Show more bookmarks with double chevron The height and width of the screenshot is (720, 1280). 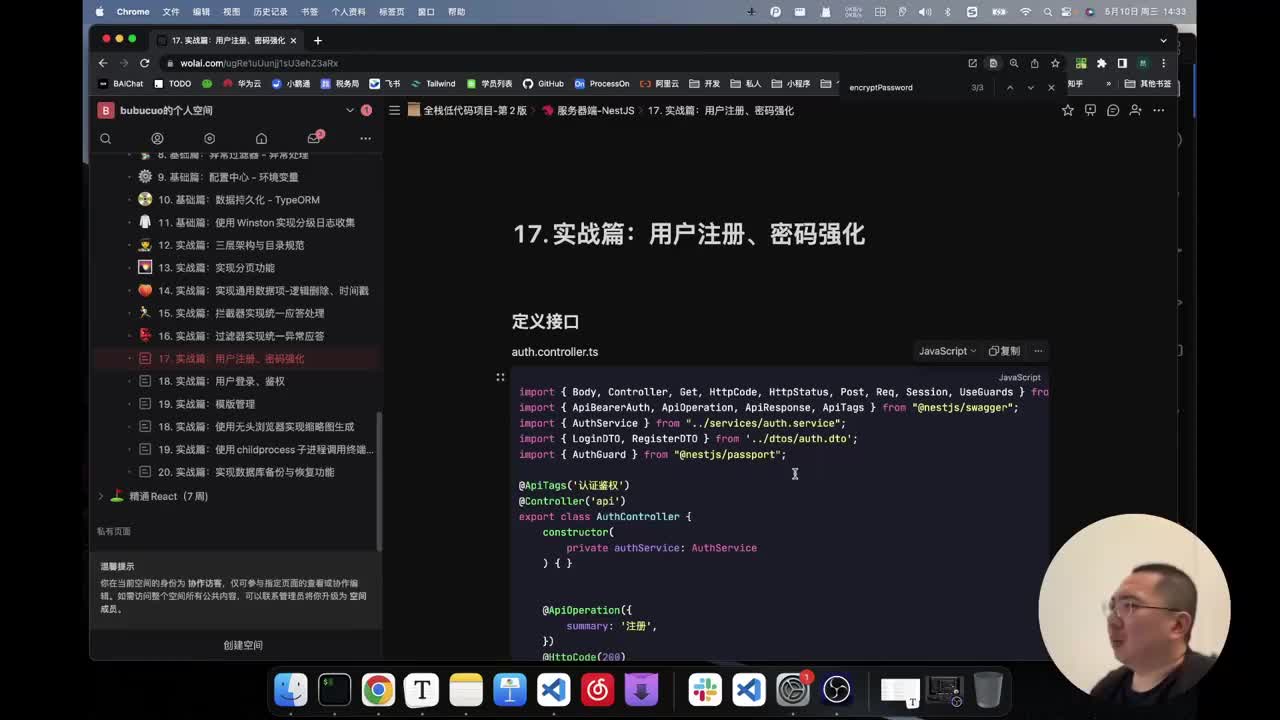coord(1108,84)
